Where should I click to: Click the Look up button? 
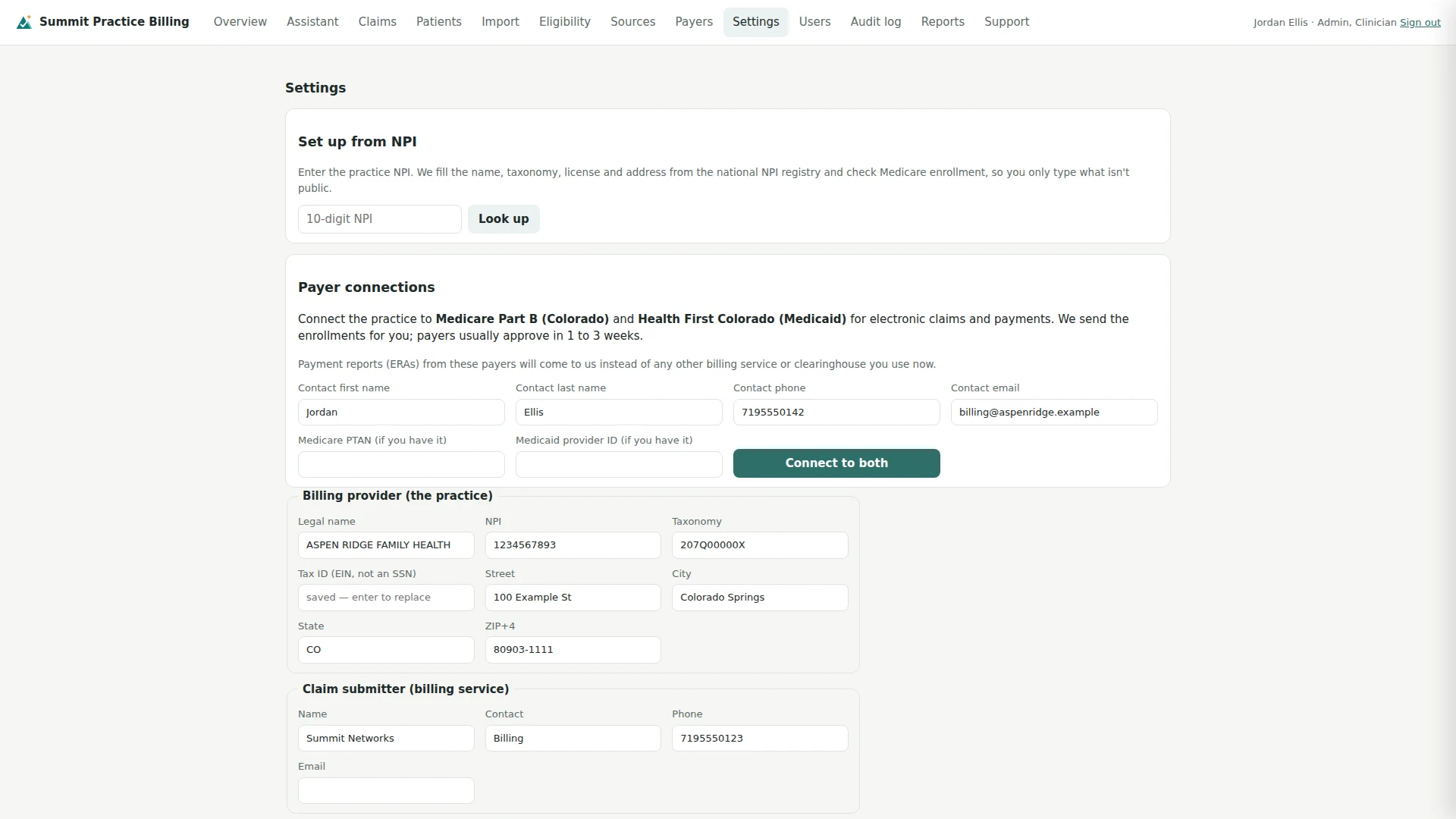click(504, 219)
